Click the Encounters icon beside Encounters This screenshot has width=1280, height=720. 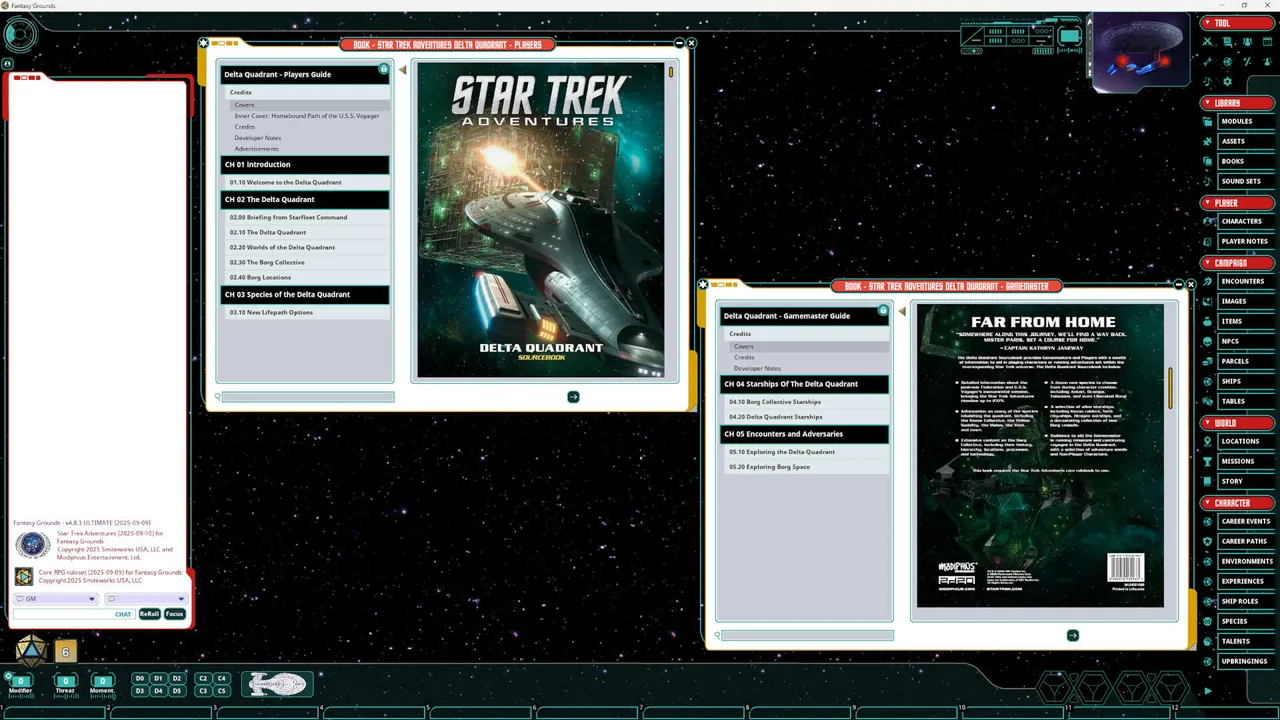[1208, 281]
